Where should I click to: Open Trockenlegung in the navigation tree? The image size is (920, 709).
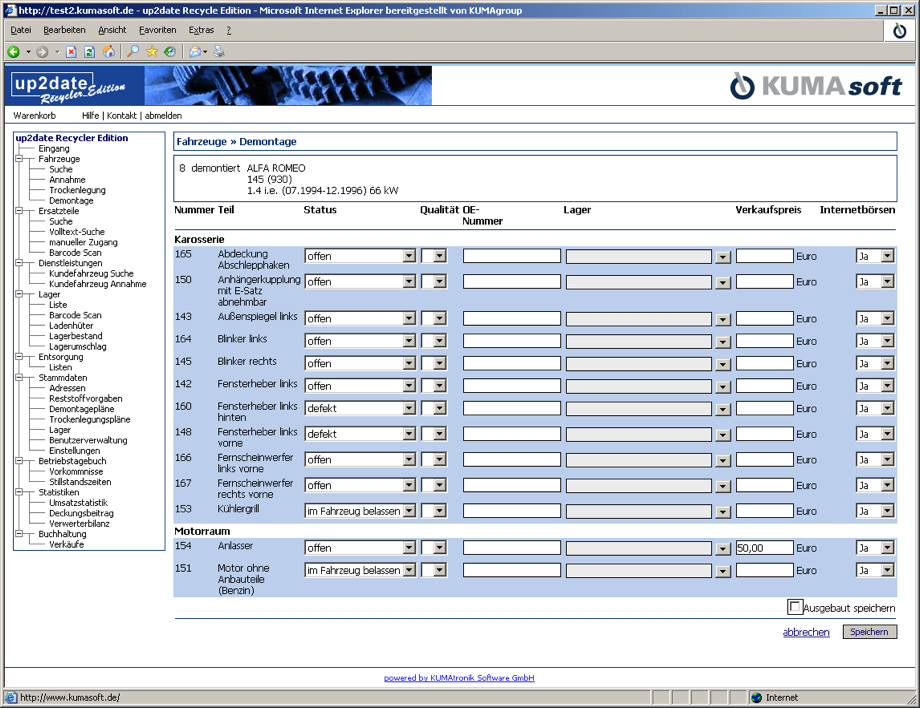77,190
